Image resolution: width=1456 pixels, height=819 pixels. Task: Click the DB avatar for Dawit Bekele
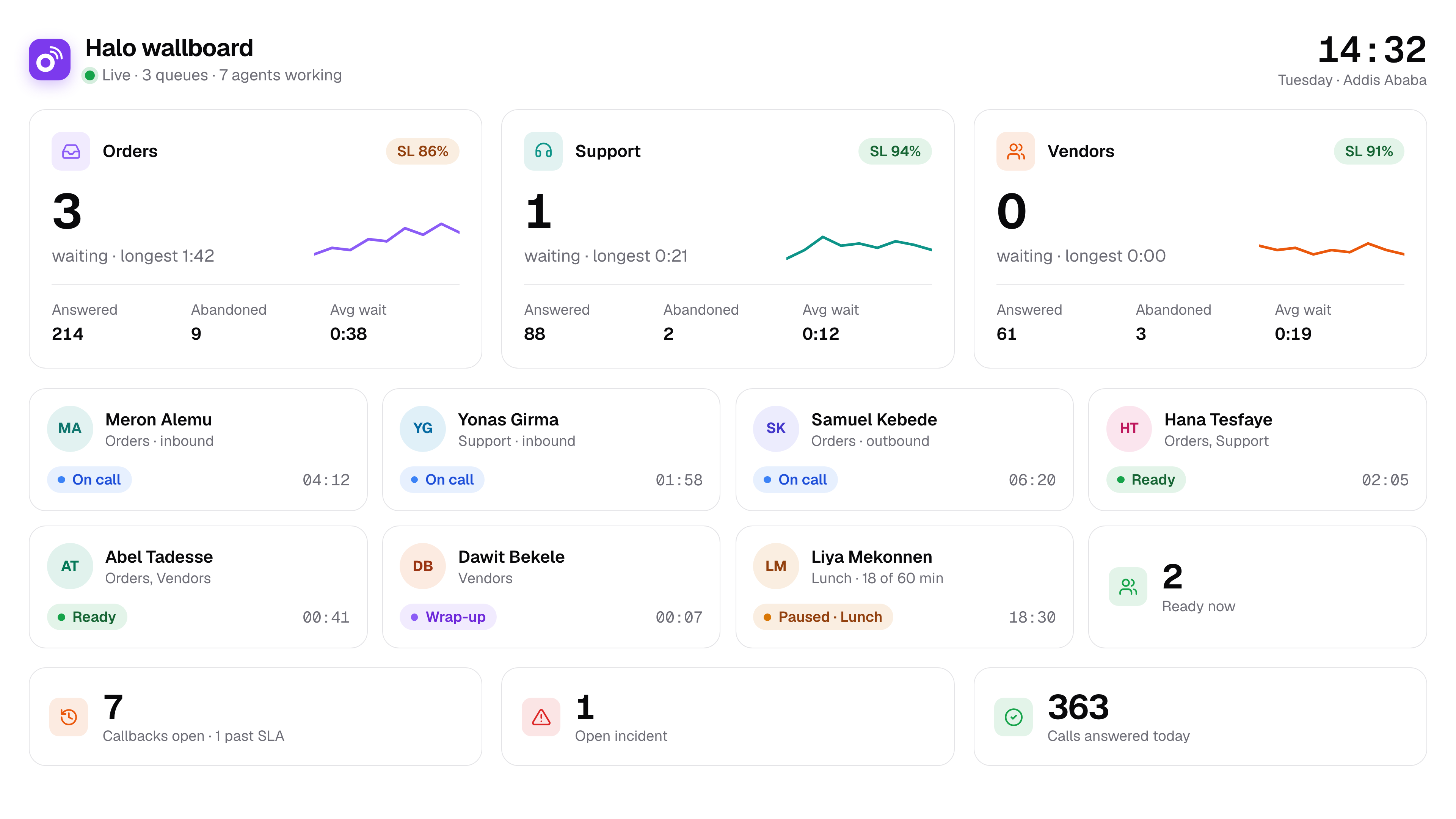tap(423, 566)
